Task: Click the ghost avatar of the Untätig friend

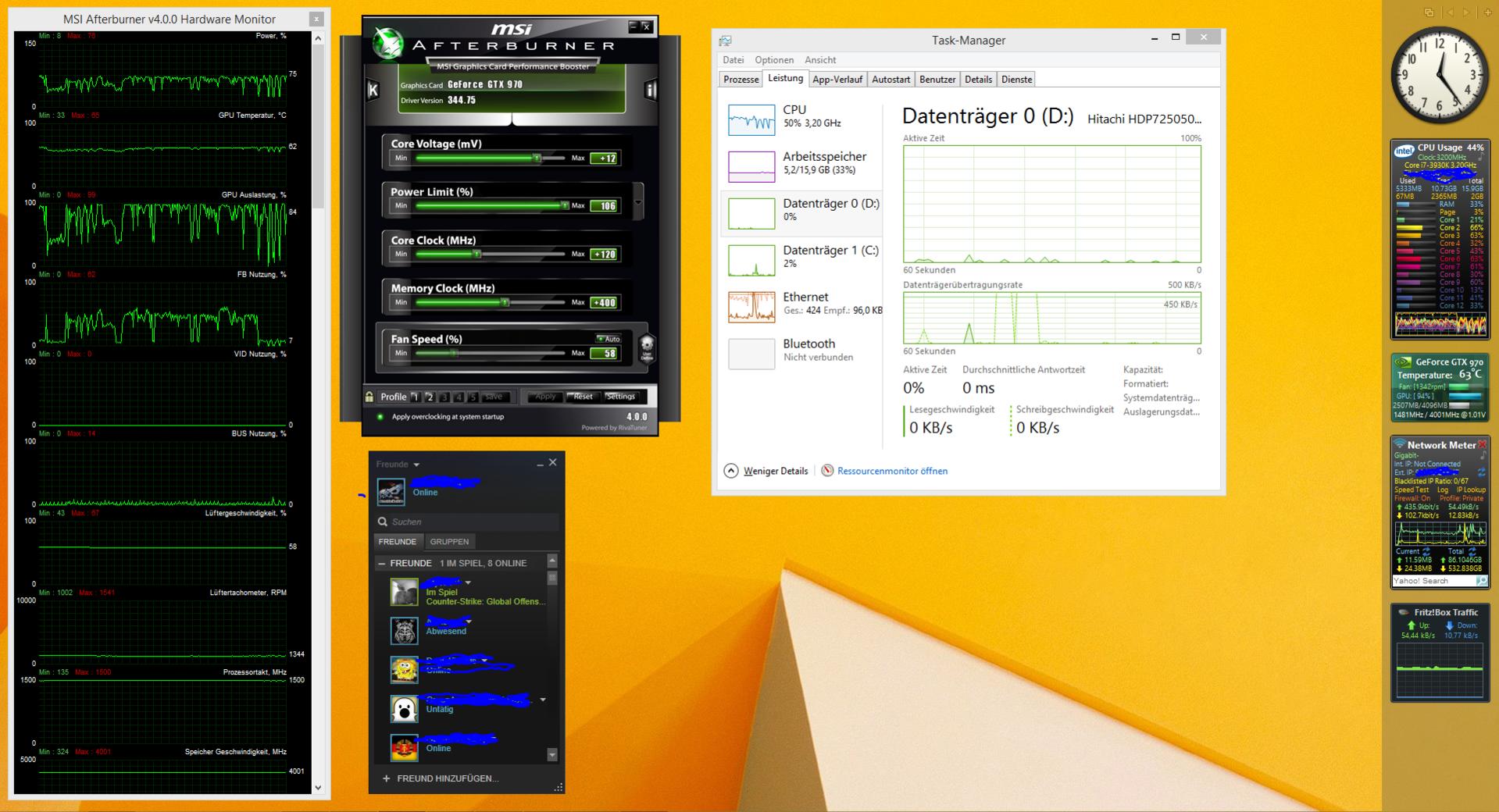Action: (x=404, y=708)
